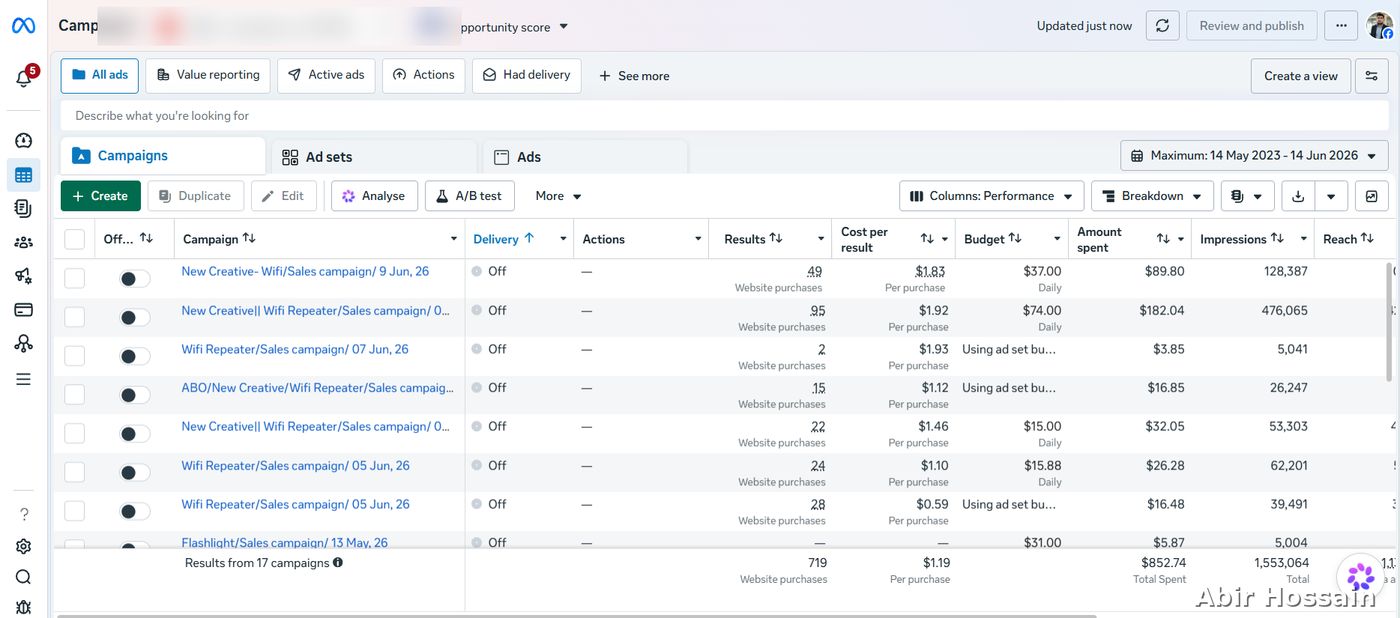This screenshot has height=618, width=1400.
Task: Open Columns: Performance dropdown
Action: click(x=992, y=196)
